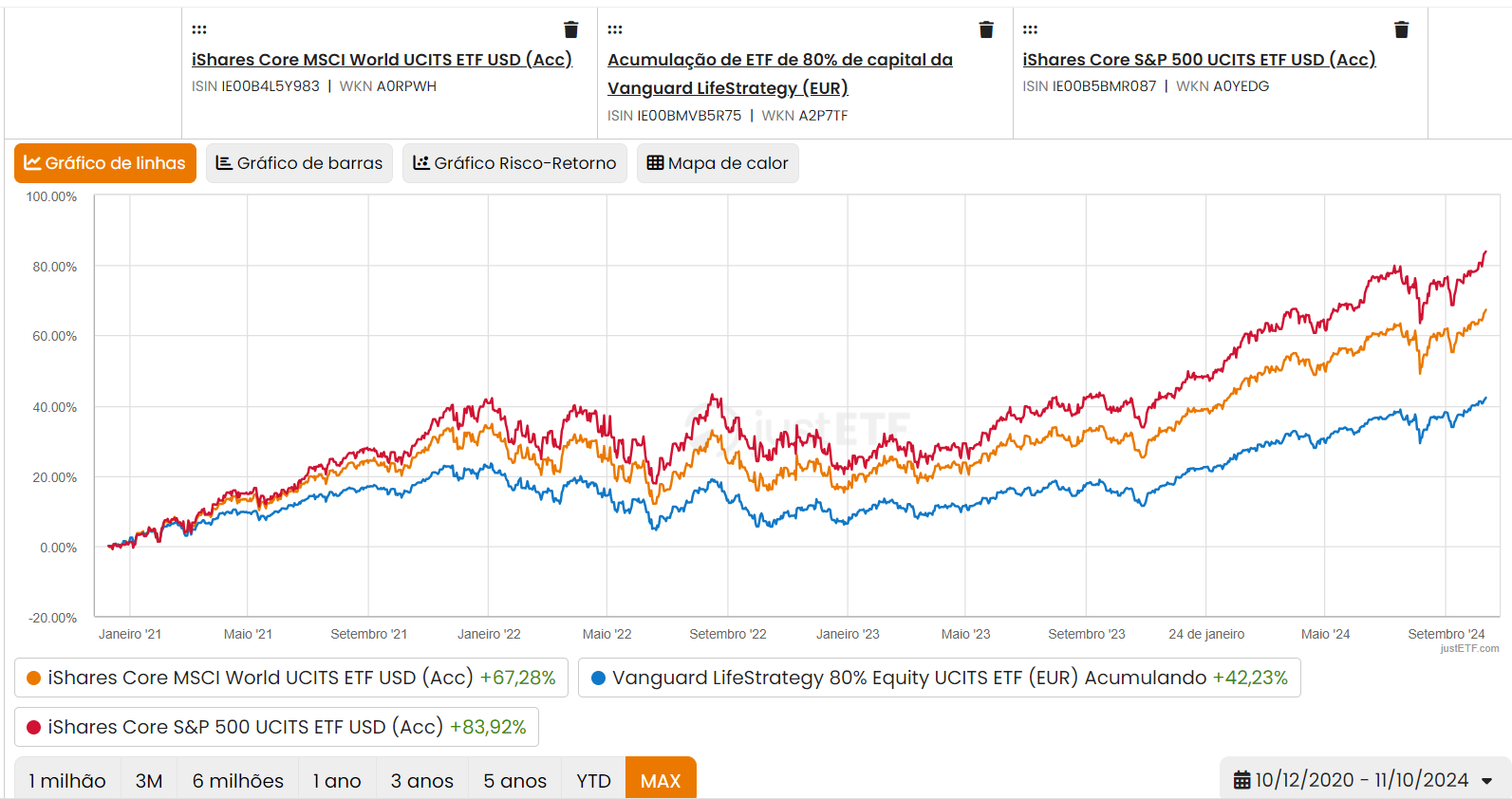
Task: Select the 1 ano time range
Action: 337,780
